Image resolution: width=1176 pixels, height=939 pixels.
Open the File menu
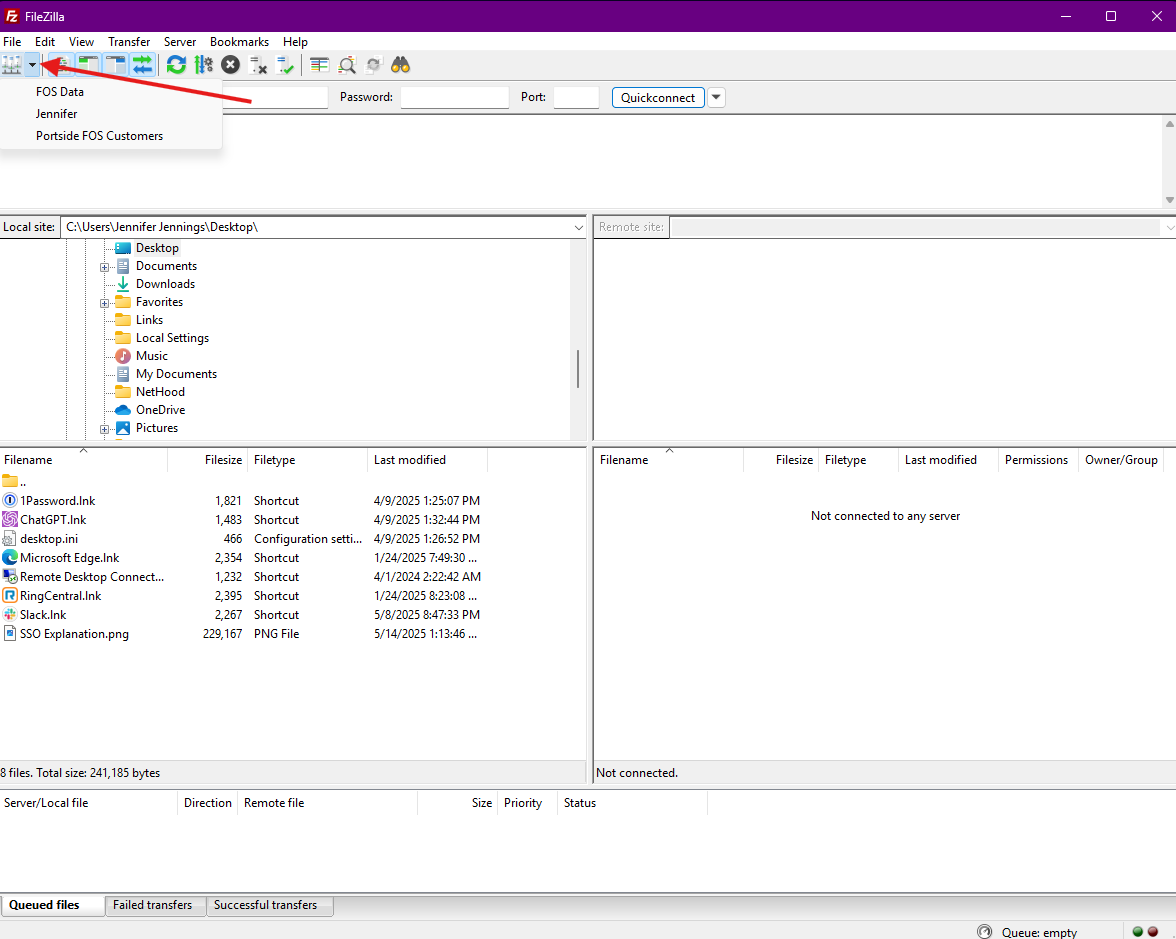tap(12, 42)
